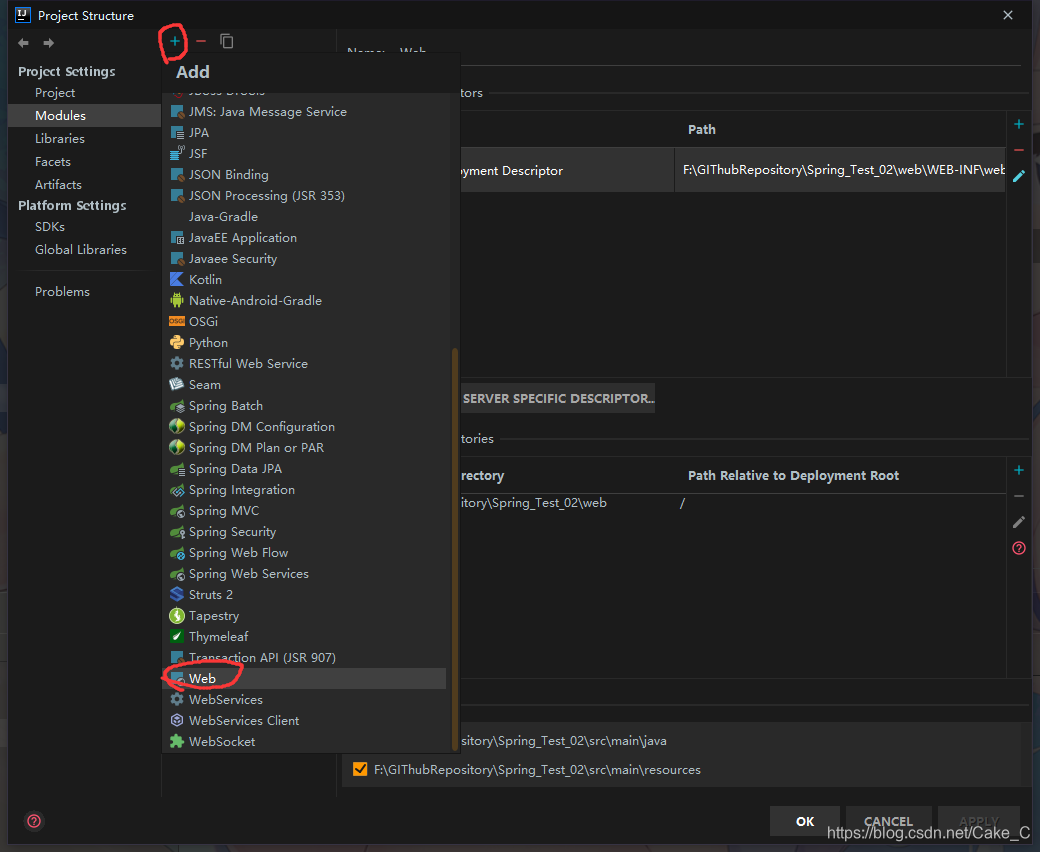
Task: Click the Path column header
Action: [702, 129]
